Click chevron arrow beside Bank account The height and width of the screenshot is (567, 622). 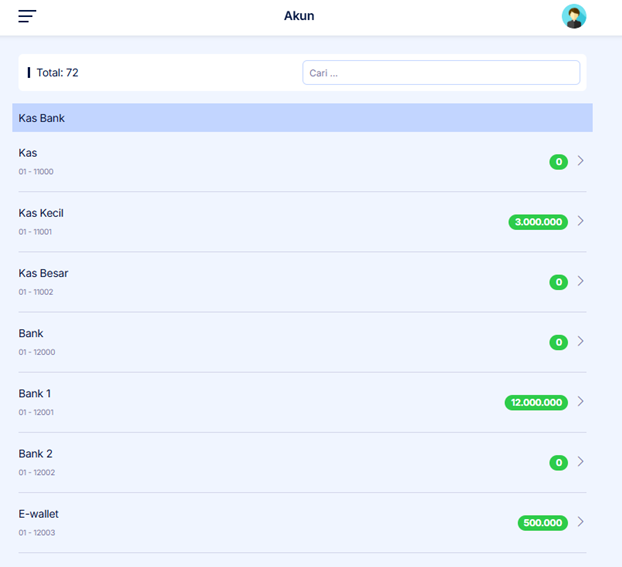point(581,341)
